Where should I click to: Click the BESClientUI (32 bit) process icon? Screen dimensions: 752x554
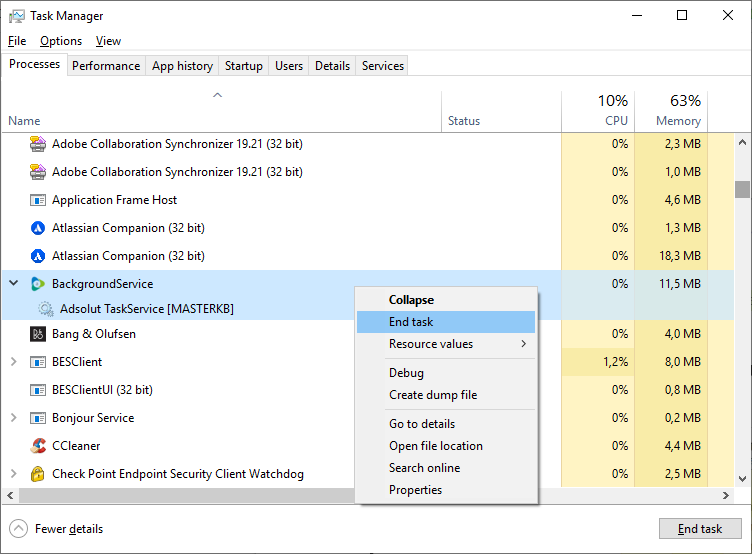[38, 390]
